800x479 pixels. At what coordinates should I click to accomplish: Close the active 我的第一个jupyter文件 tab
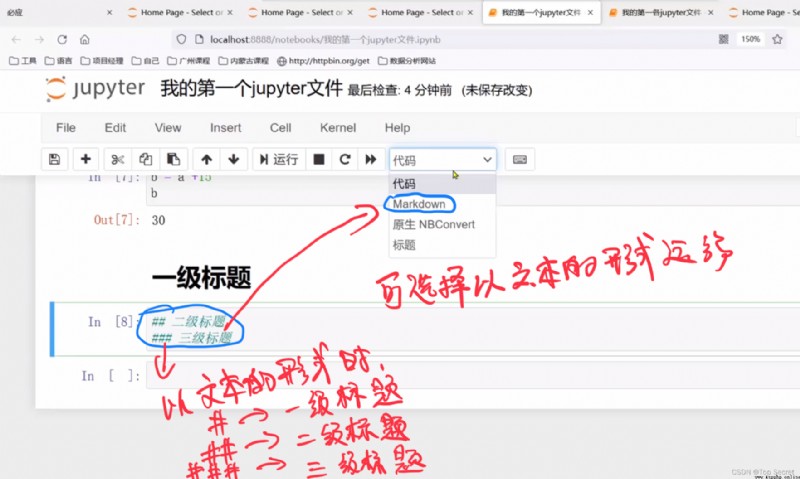pyautogui.click(x=590, y=12)
